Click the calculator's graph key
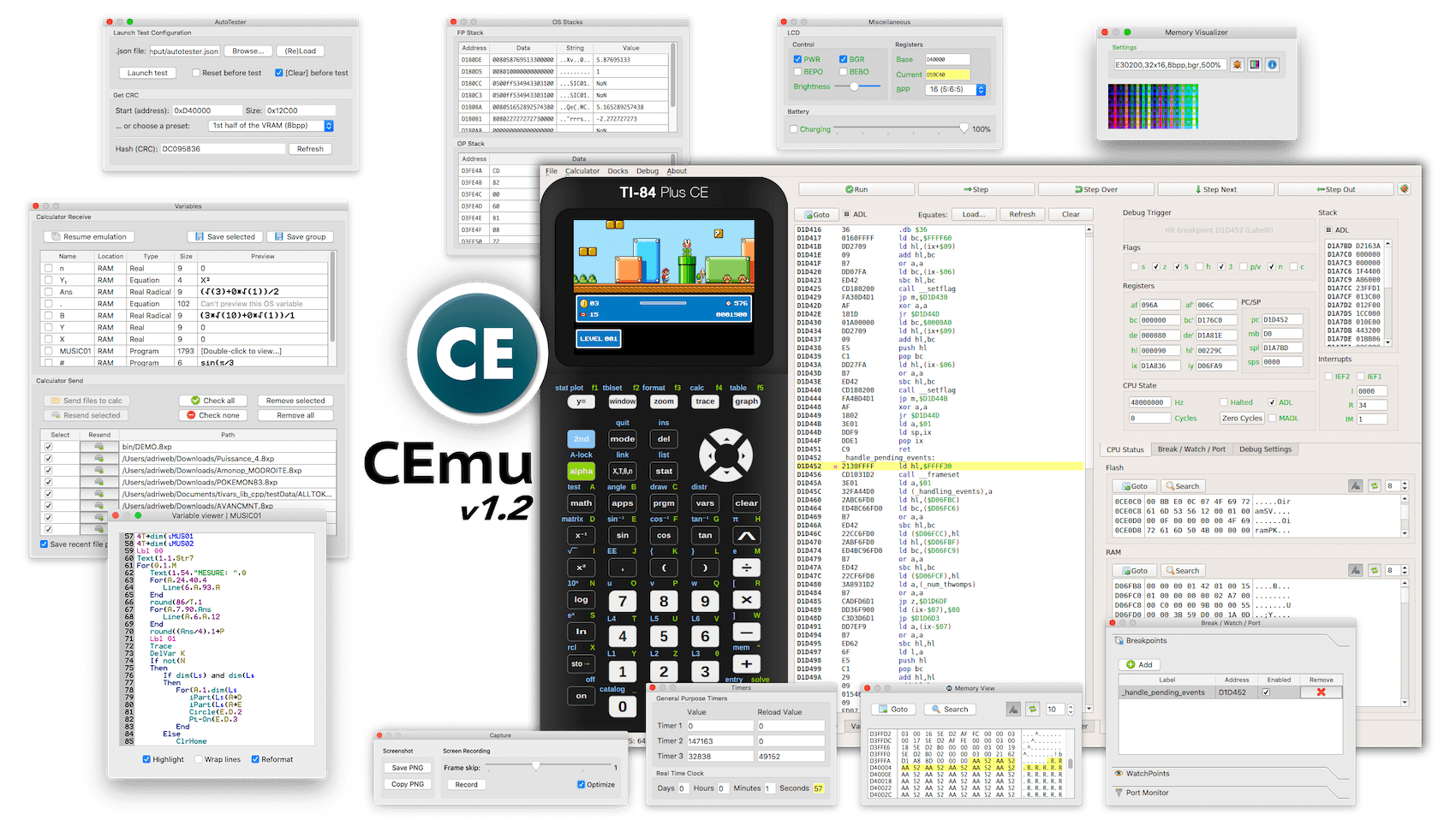Screen dimensions: 1456x838 (746, 401)
